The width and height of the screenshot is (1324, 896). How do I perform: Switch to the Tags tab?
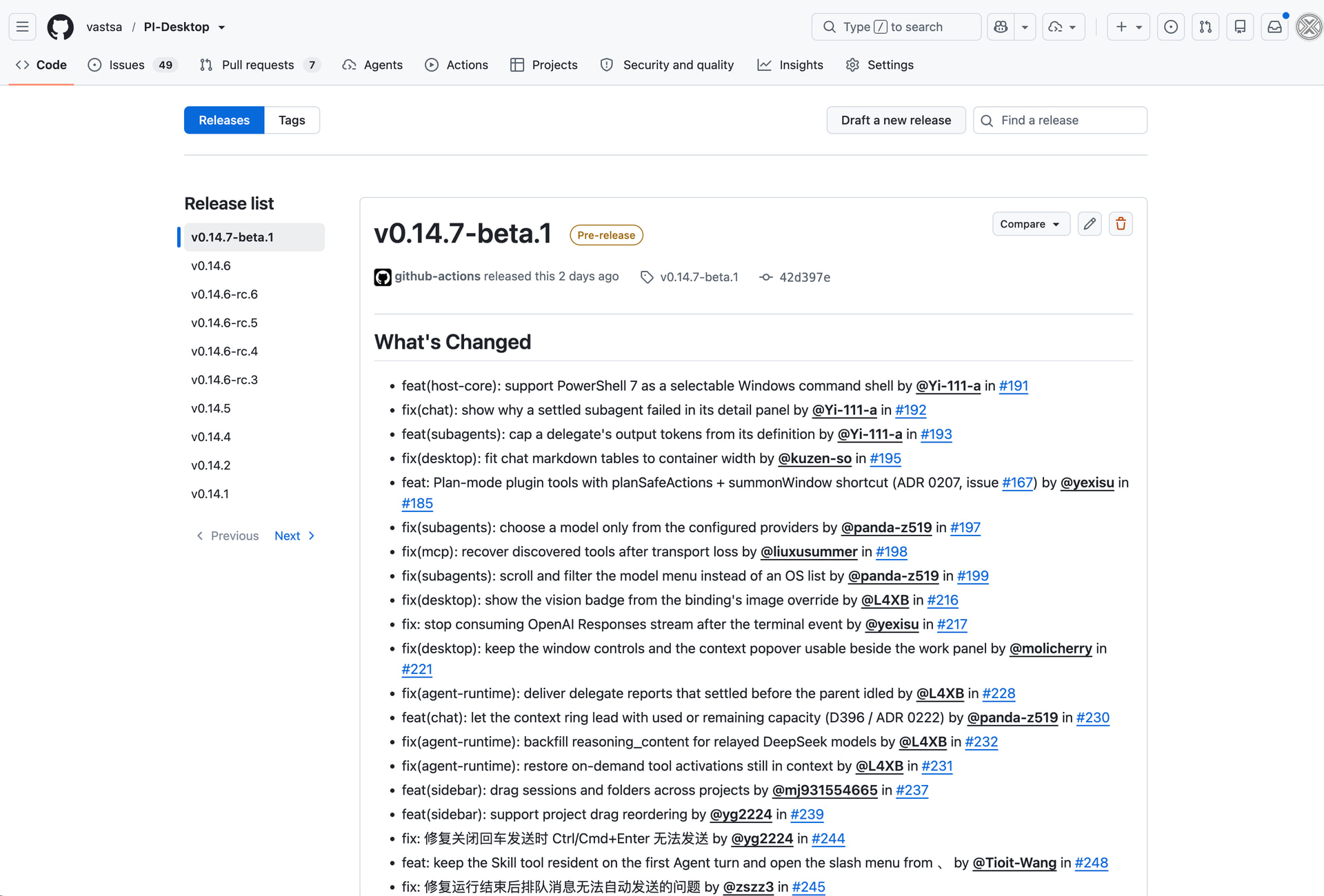(292, 120)
